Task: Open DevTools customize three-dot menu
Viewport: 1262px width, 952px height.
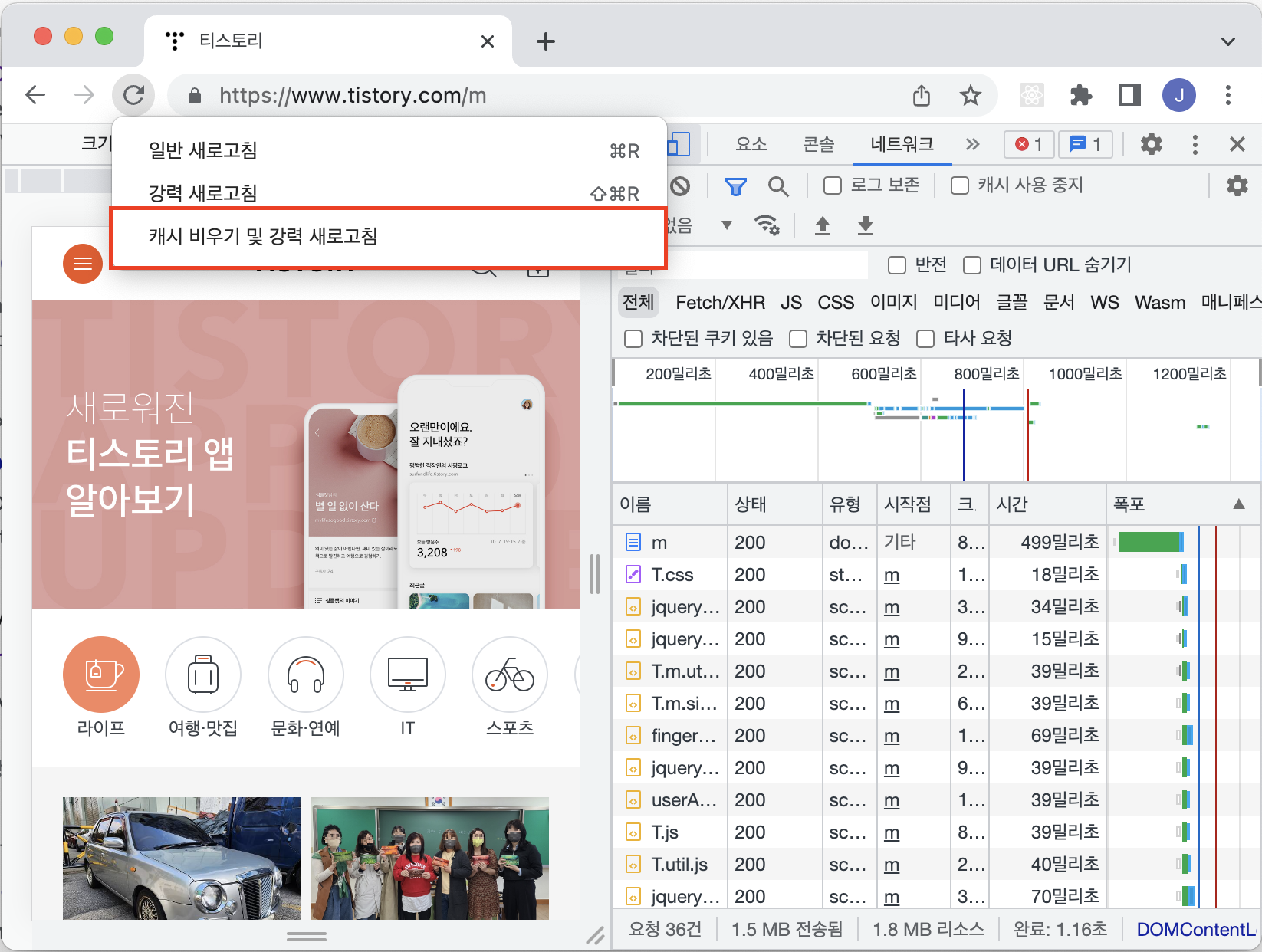Action: (1195, 144)
